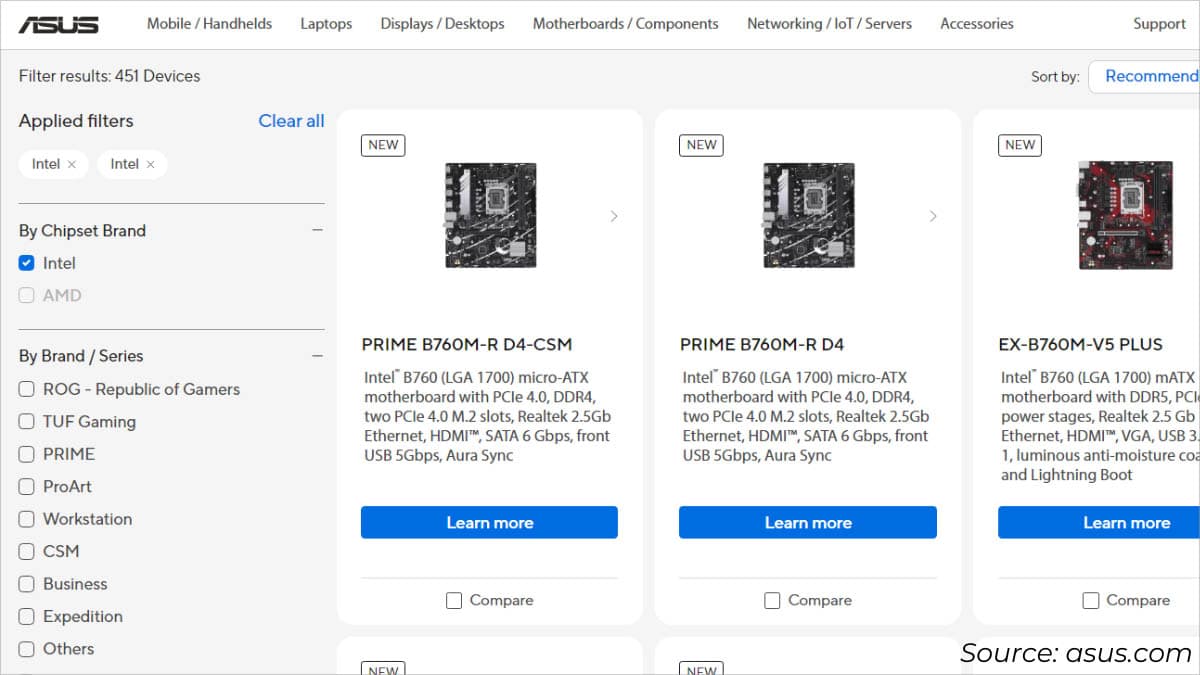Enable the TUF Gaming series filter
The height and width of the screenshot is (675, 1200).
[x=25, y=421]
